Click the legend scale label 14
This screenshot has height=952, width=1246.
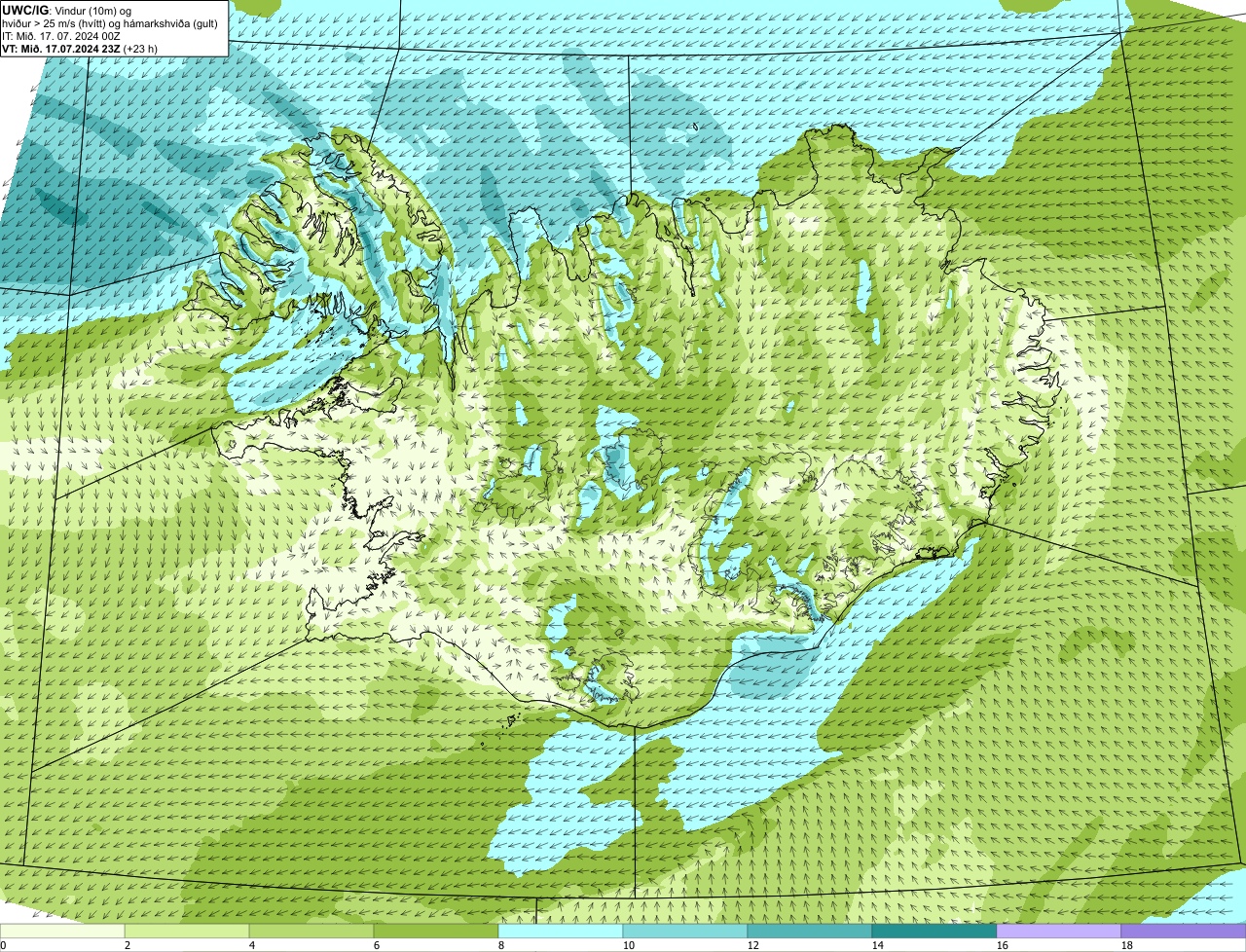878,945
